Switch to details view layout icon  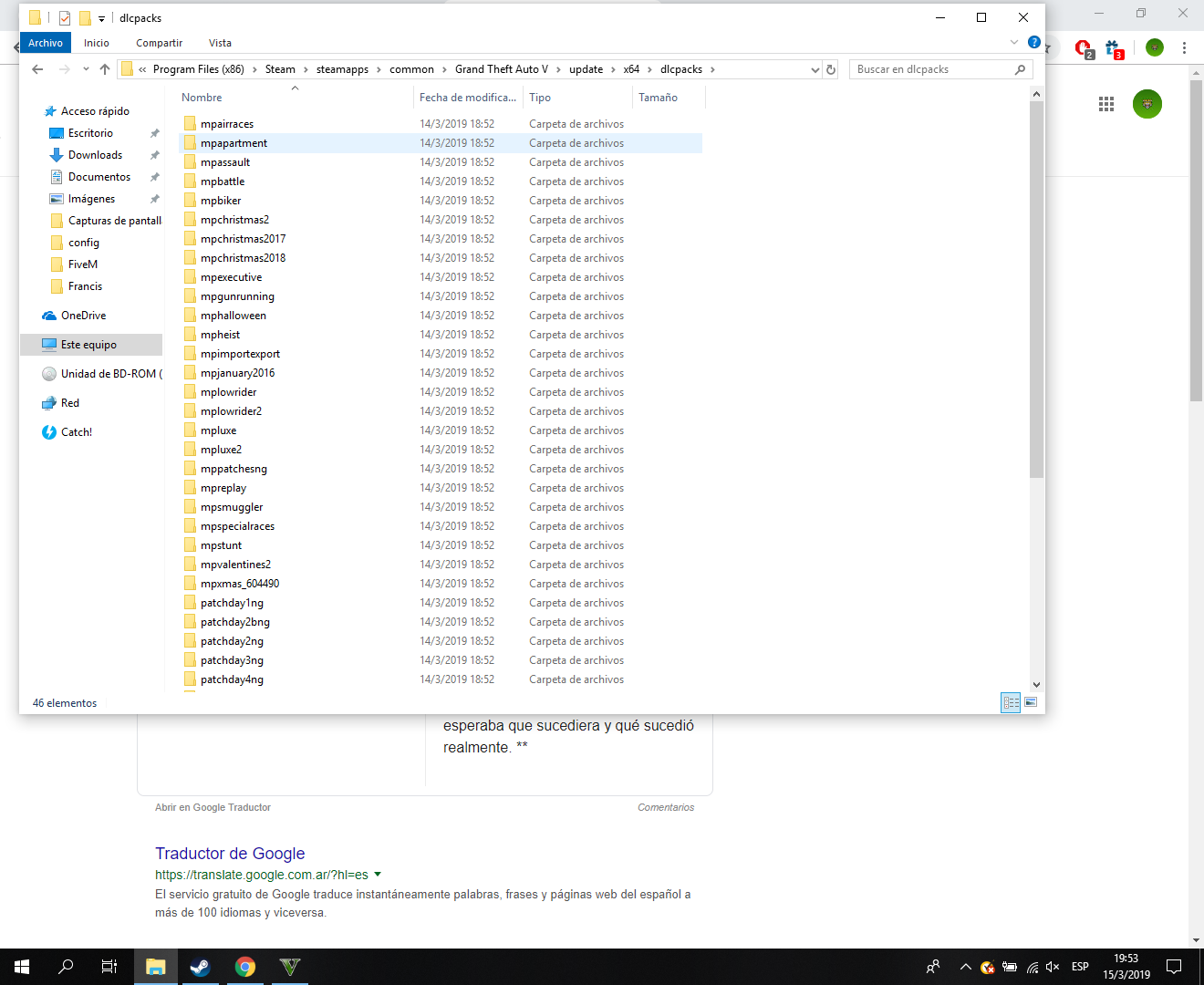1011,702
